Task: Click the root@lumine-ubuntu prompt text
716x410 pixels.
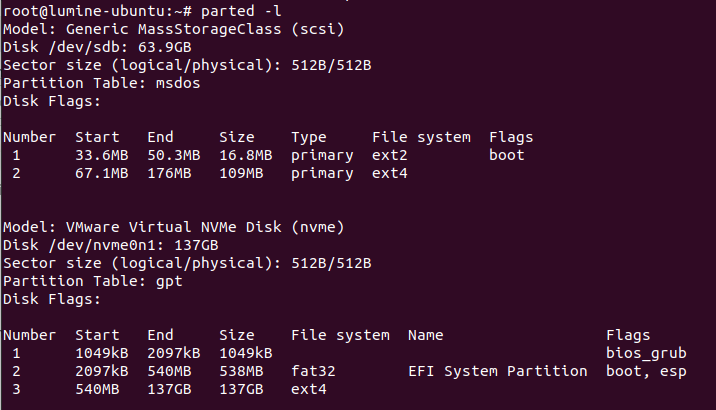Action: tap(85, 11)
